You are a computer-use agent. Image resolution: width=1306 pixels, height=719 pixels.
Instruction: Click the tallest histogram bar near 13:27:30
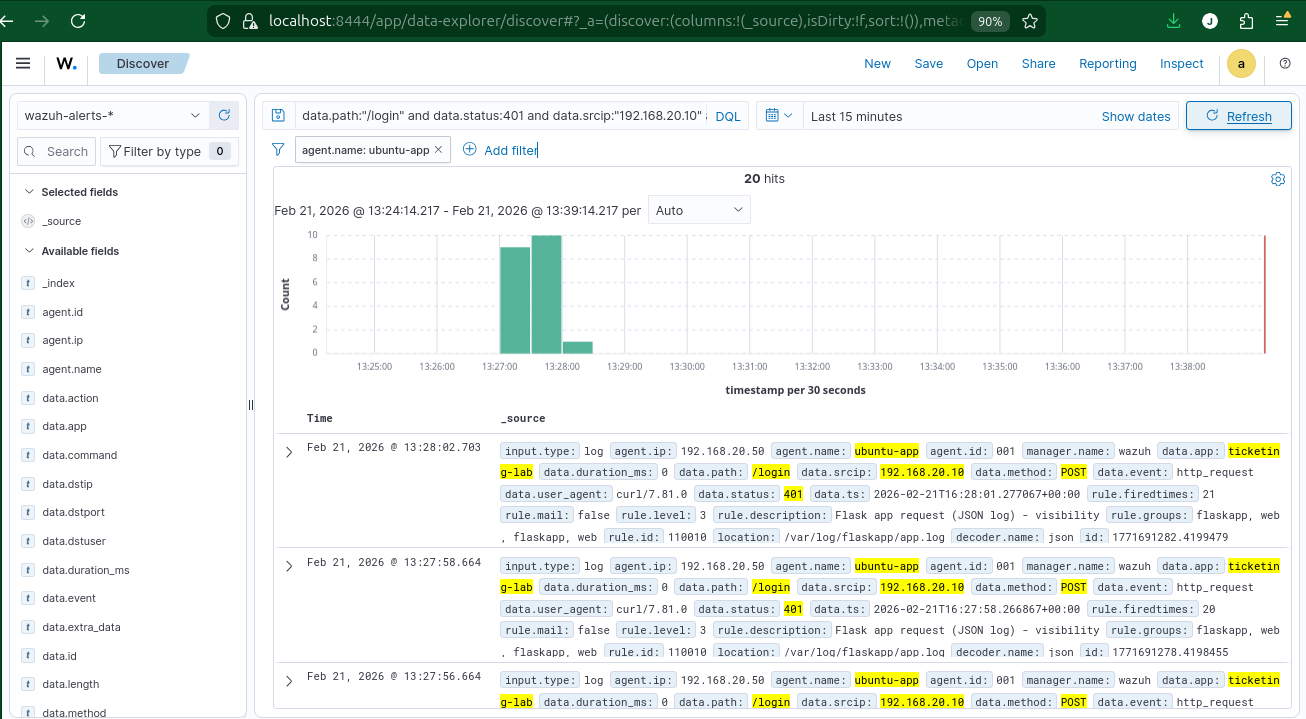point(546,294)
